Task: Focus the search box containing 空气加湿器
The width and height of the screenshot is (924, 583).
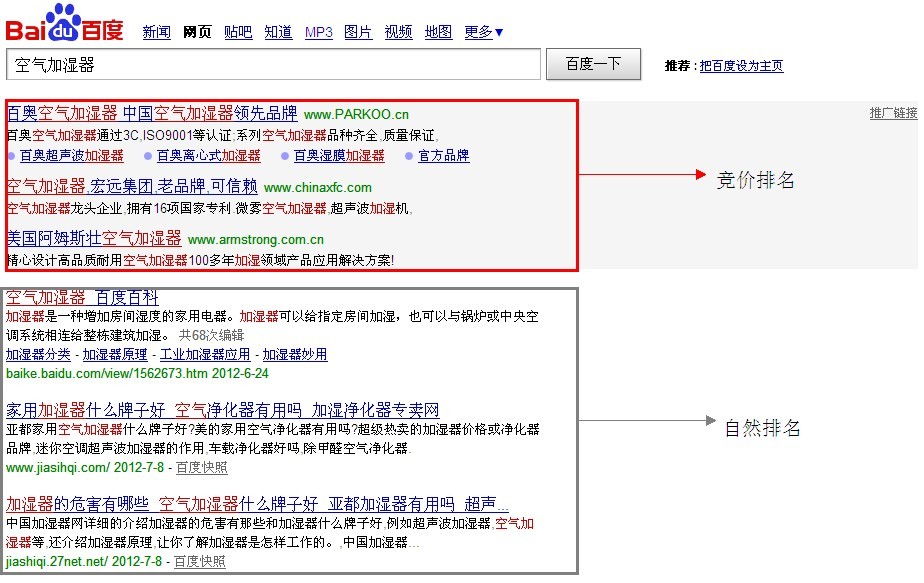Action: coord(273,64)
